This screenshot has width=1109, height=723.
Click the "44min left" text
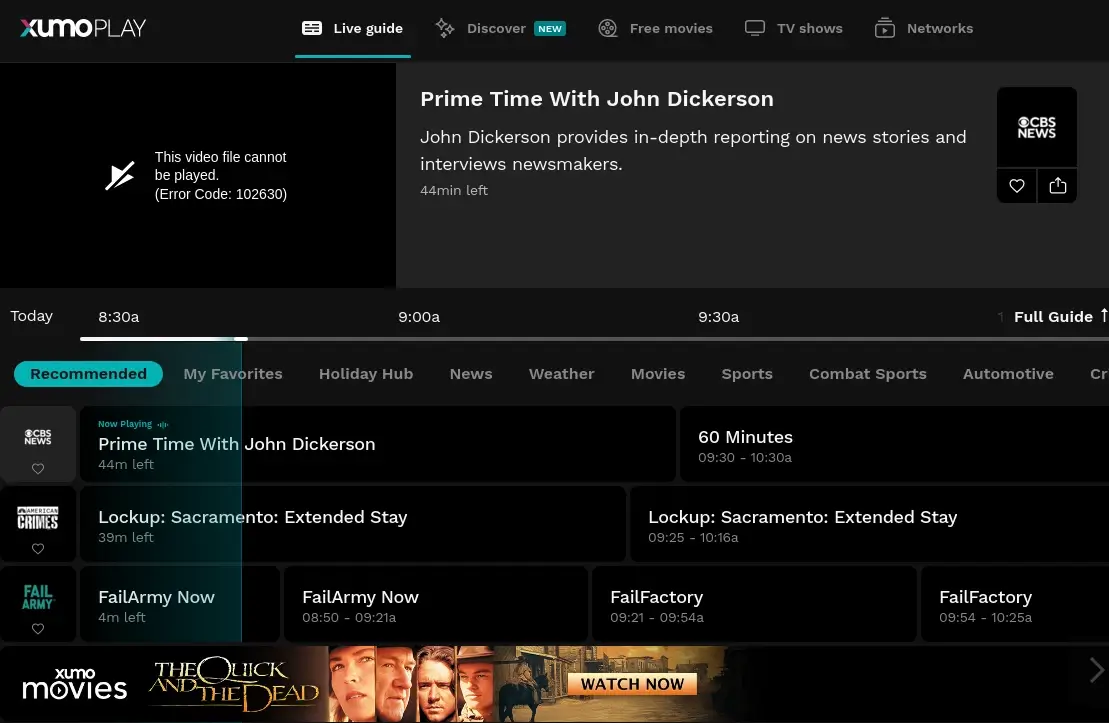point(454,190)
